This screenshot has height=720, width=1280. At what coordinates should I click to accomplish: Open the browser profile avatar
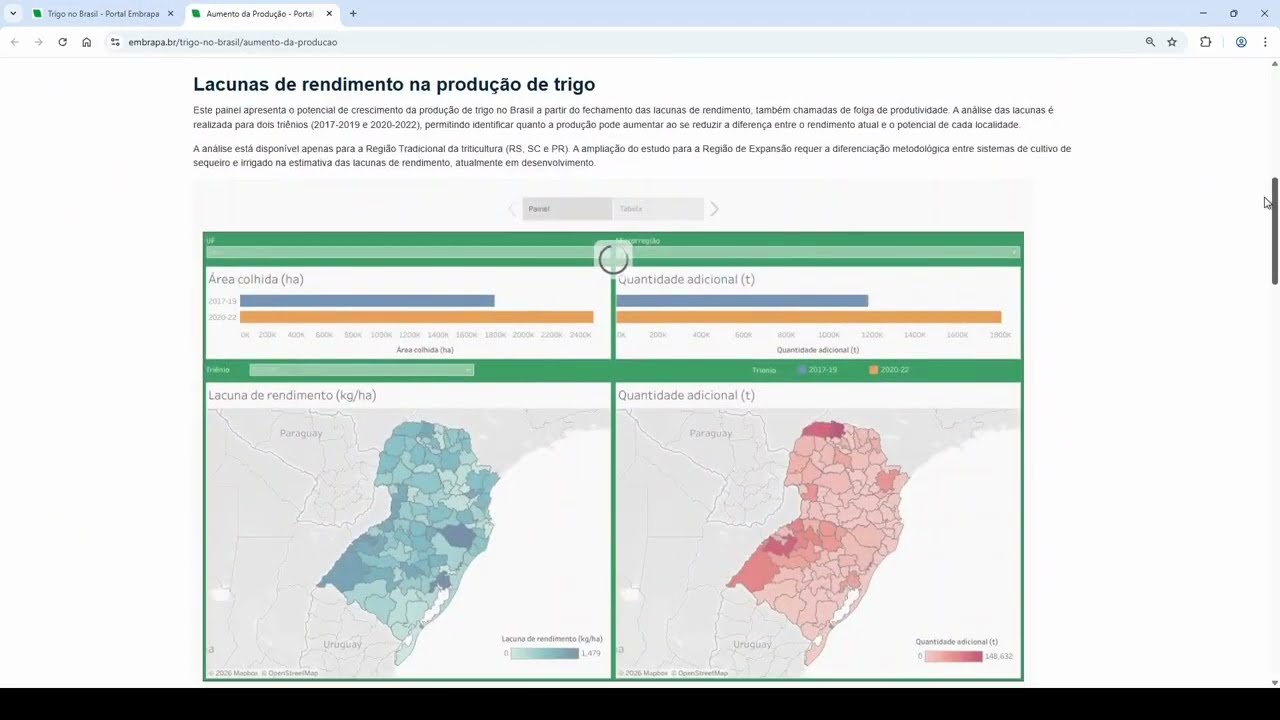(x=1241, y=42)
